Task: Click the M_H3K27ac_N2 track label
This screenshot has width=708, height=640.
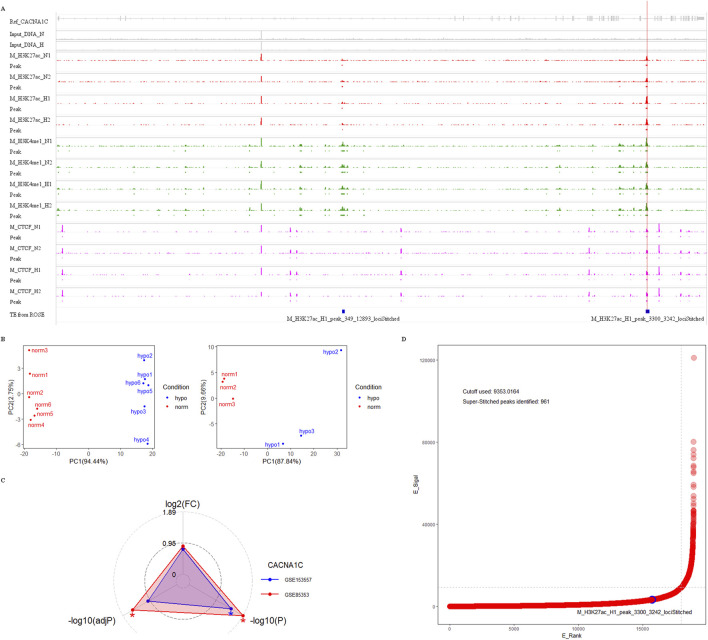Action: 30,77
